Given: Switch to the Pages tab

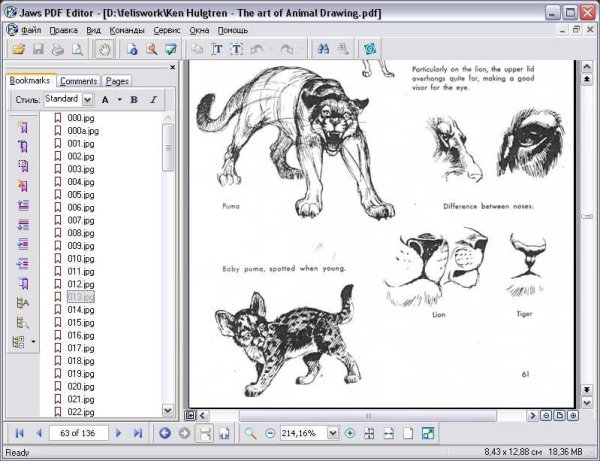Looking at the screenshot, I should point(118,81).
